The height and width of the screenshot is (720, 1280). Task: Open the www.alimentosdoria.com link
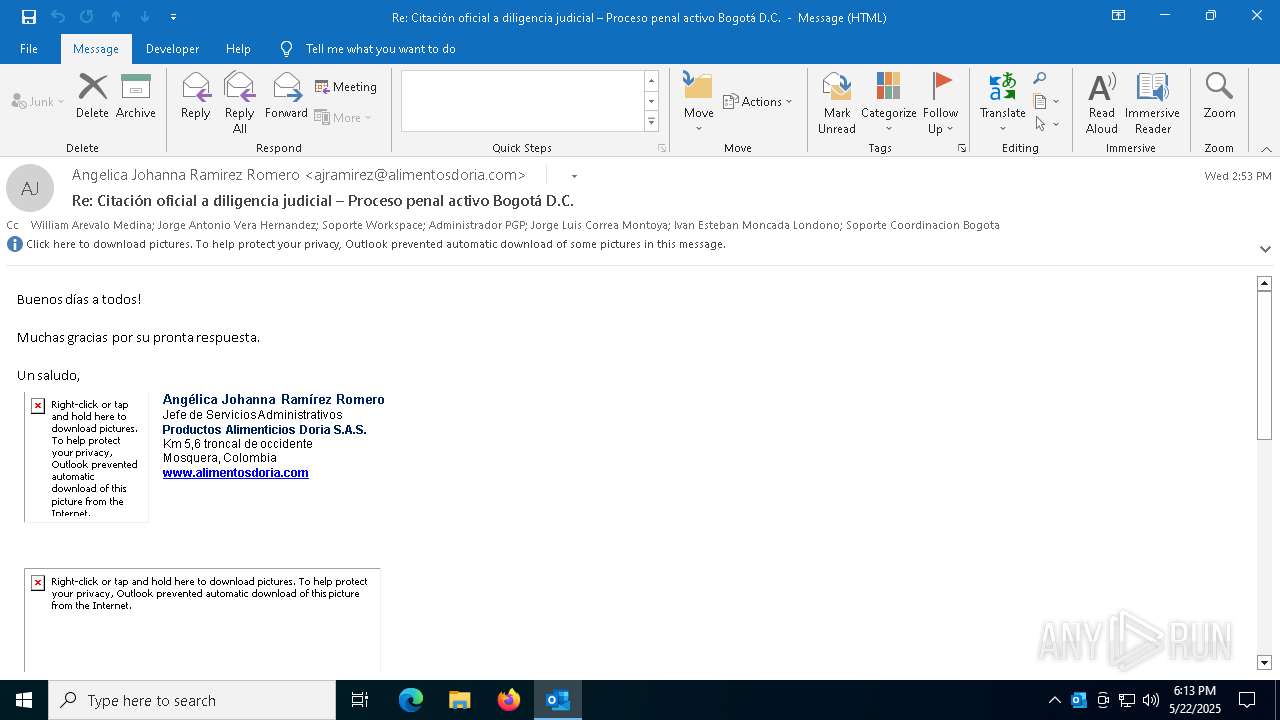click(x=235, y=473)
